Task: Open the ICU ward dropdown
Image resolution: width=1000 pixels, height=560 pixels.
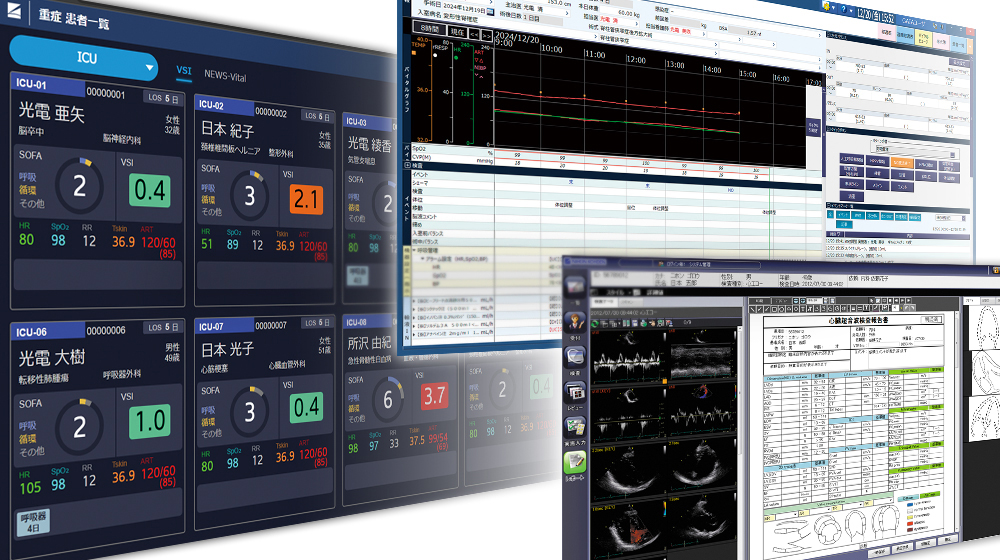Action: 84,58
